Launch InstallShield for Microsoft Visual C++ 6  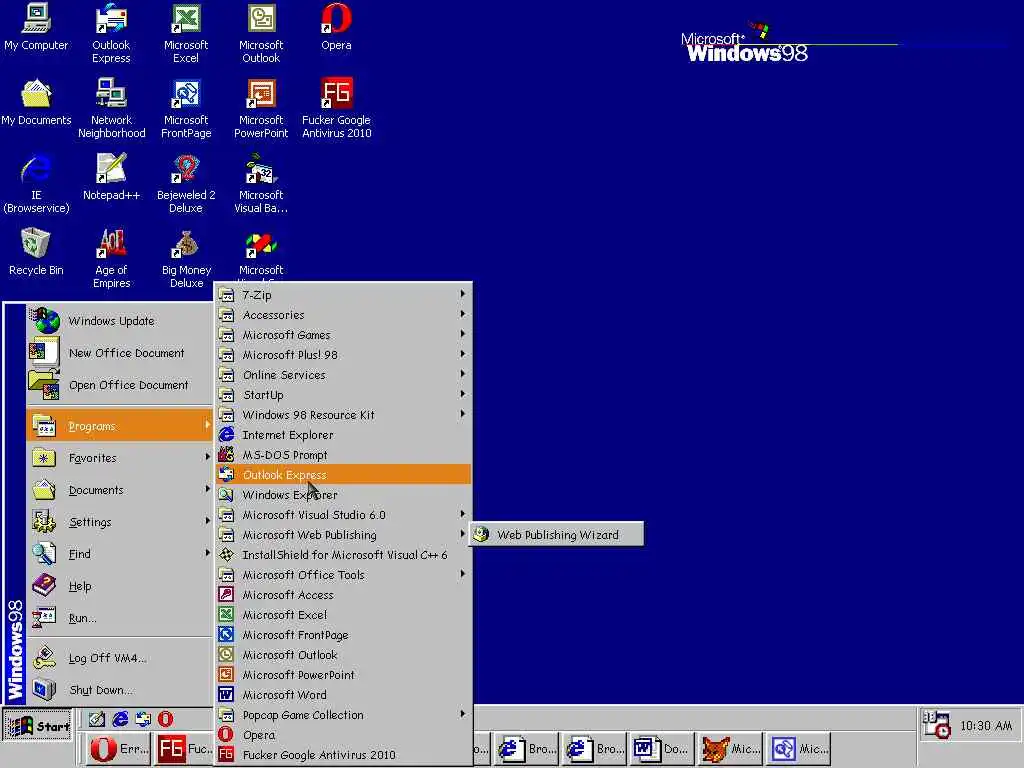tap(344, 555)
